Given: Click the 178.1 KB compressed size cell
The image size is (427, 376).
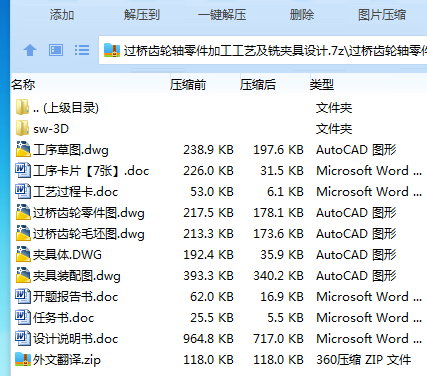Looking at the screenshot, I should click(x=278, y=213).
